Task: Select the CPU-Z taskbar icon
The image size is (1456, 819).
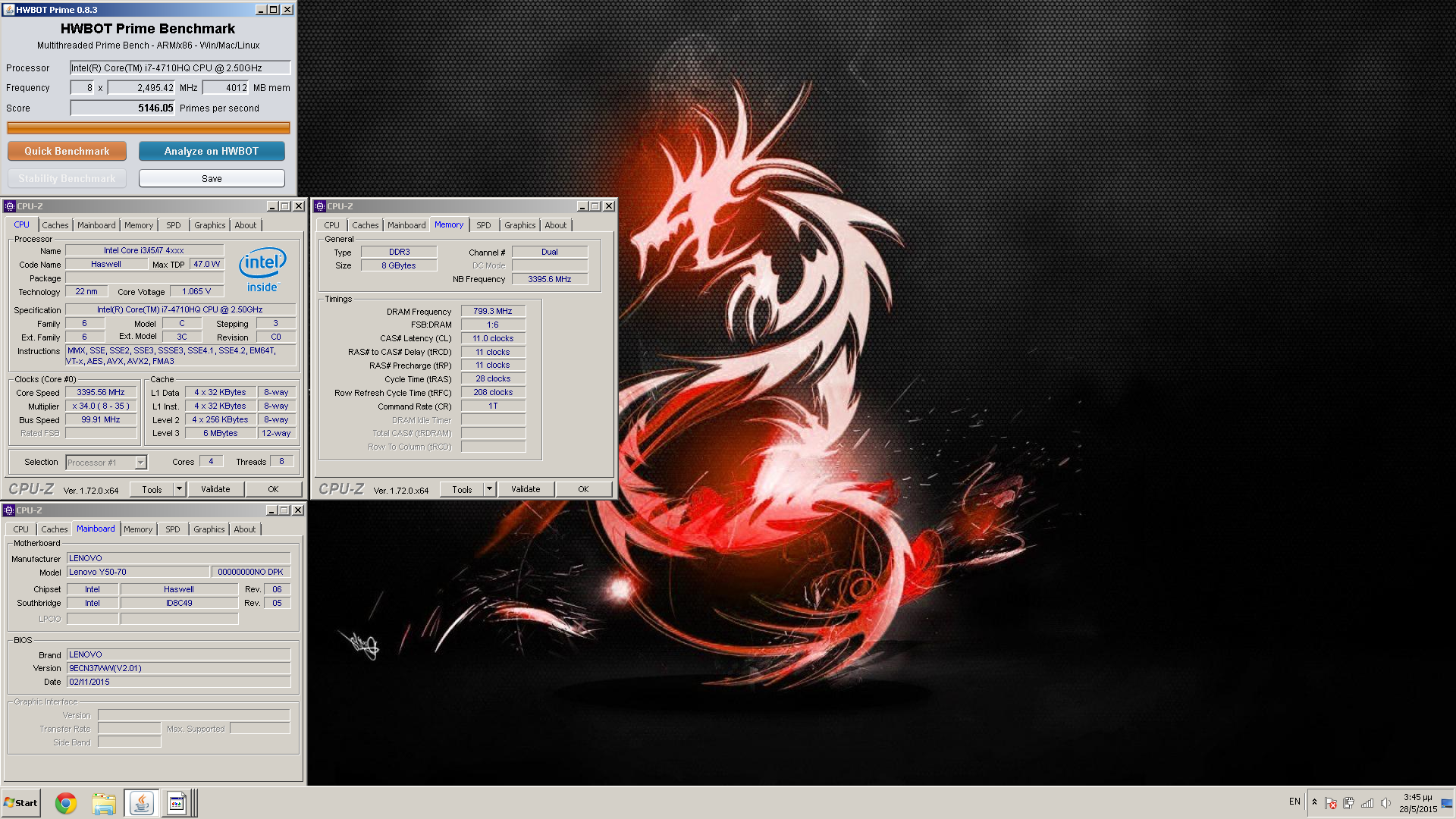Action: 177,803
